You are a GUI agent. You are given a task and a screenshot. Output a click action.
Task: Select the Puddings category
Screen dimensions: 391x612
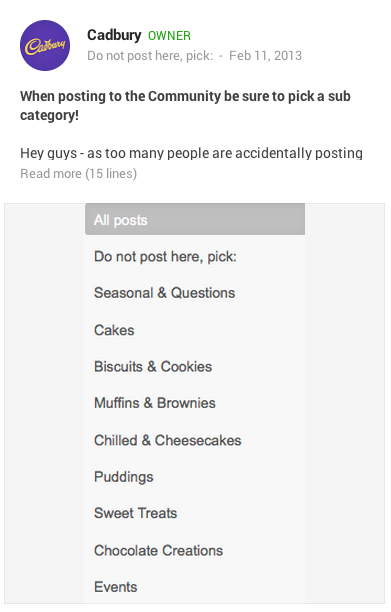tap(195, 477)
